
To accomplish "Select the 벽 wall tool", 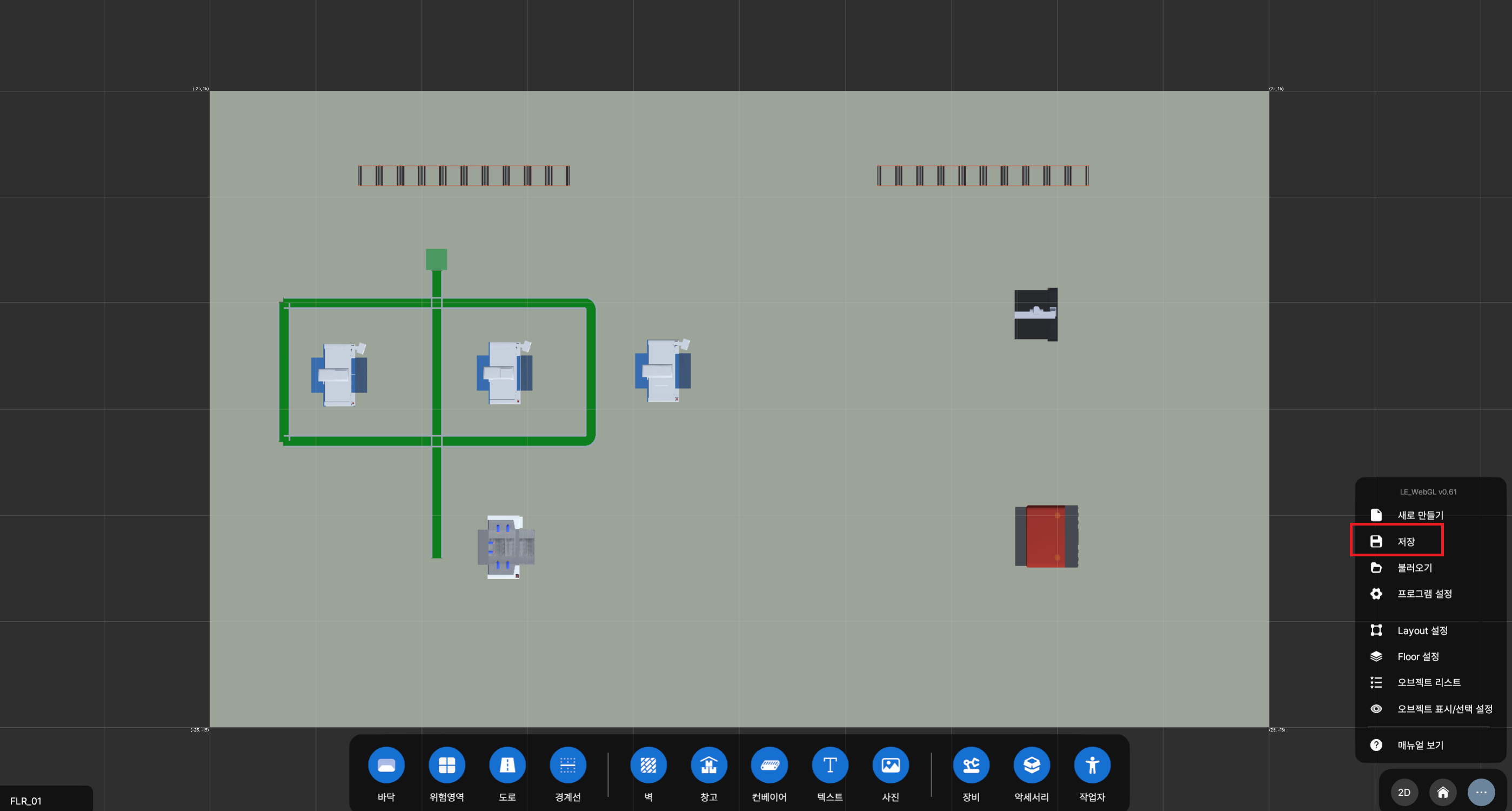I will (648, 765).
